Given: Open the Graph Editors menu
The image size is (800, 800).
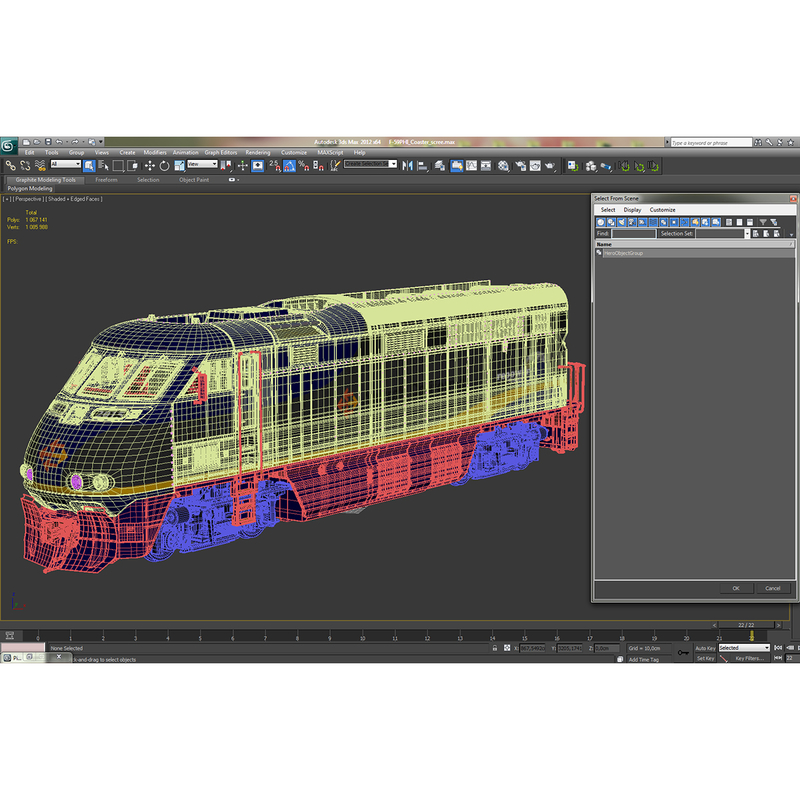Looking at the screenshot, I should point(221,153).
